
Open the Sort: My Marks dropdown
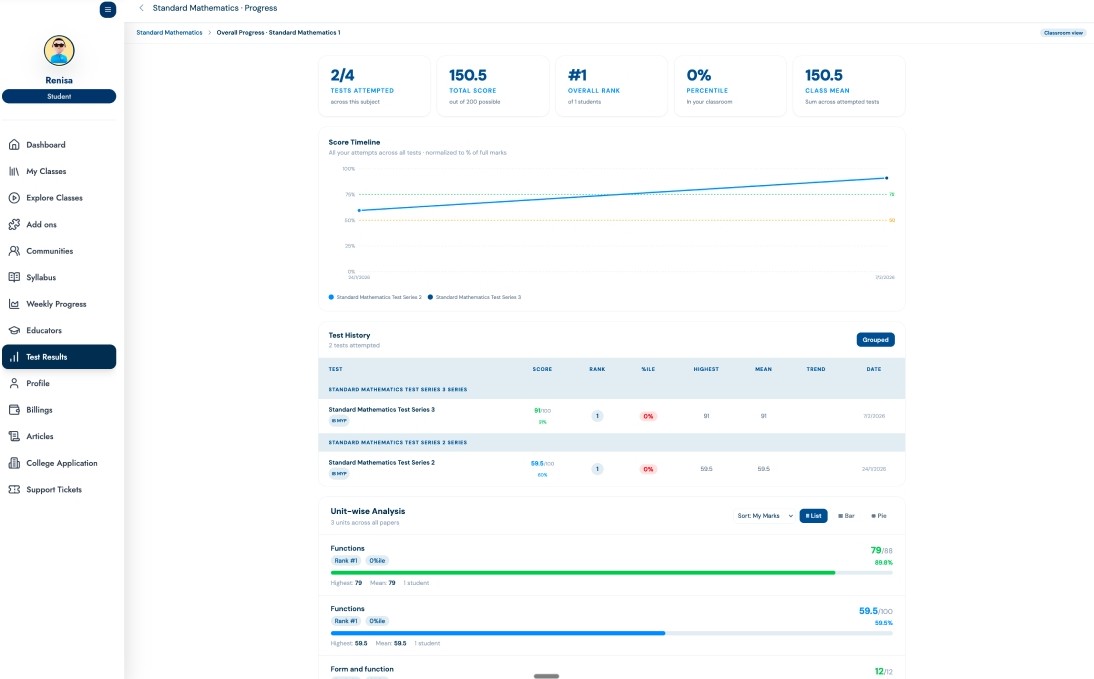[765, 516]
